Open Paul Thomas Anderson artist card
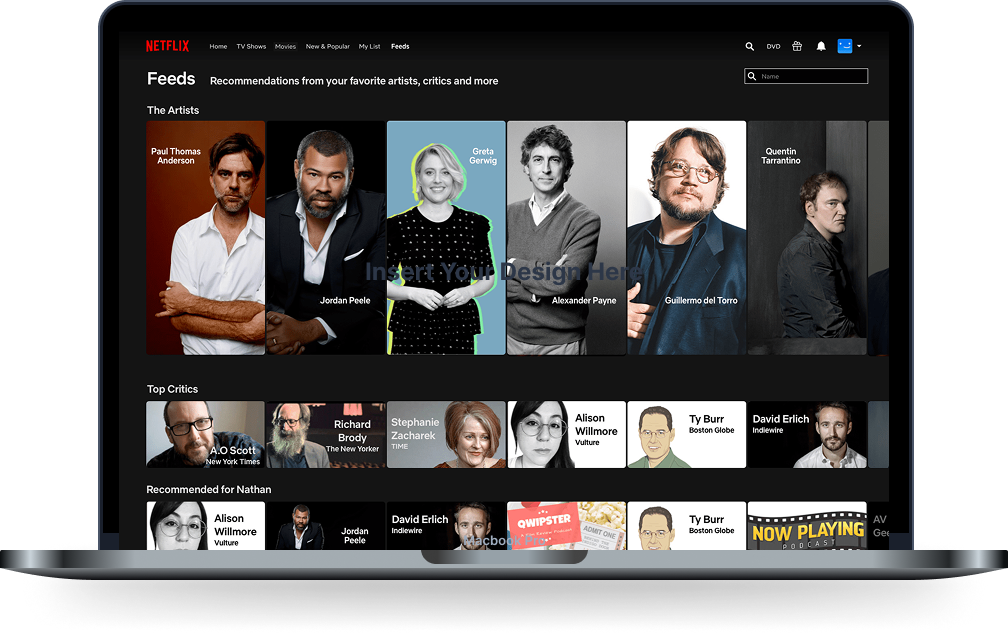This screenshot has height=635, width=1008. (x=206, y=238)
